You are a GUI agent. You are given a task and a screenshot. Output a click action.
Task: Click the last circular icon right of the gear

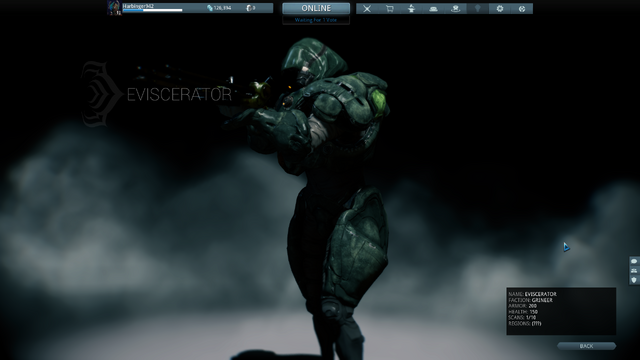pyautogui.click(x=522, y=9)
